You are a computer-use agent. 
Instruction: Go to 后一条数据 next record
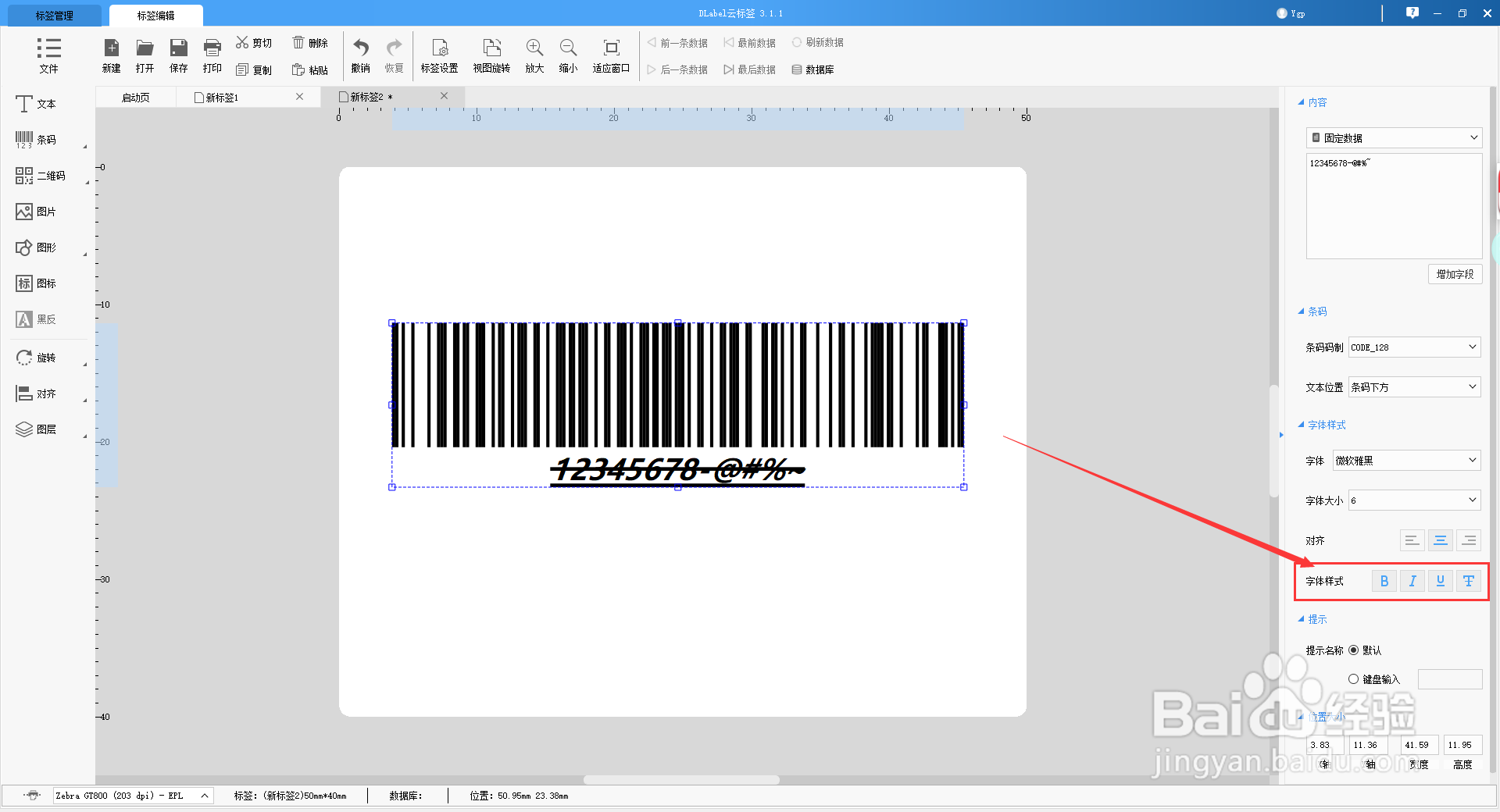(677, 69)
